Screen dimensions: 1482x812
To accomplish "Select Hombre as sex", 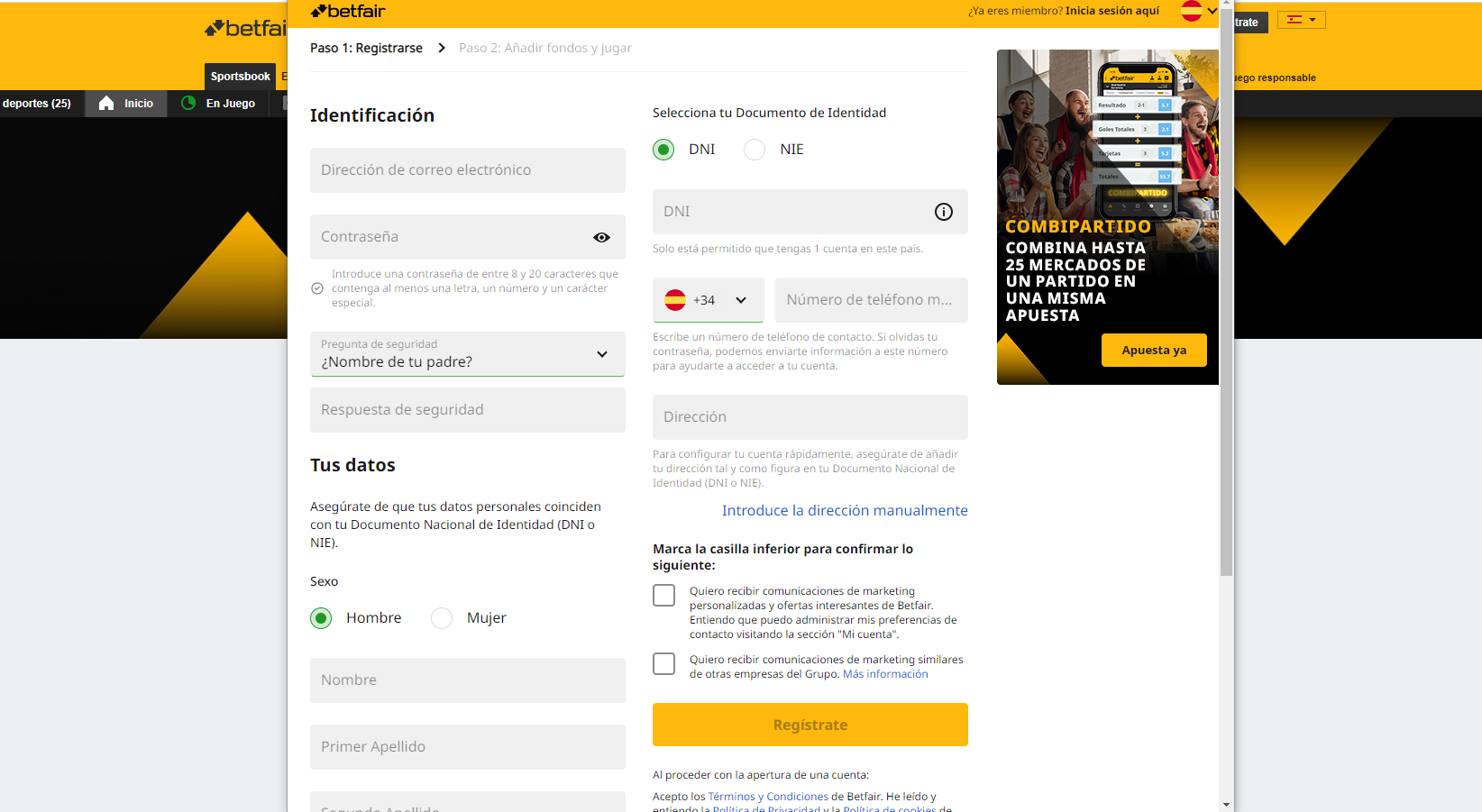I will (321, 618).
